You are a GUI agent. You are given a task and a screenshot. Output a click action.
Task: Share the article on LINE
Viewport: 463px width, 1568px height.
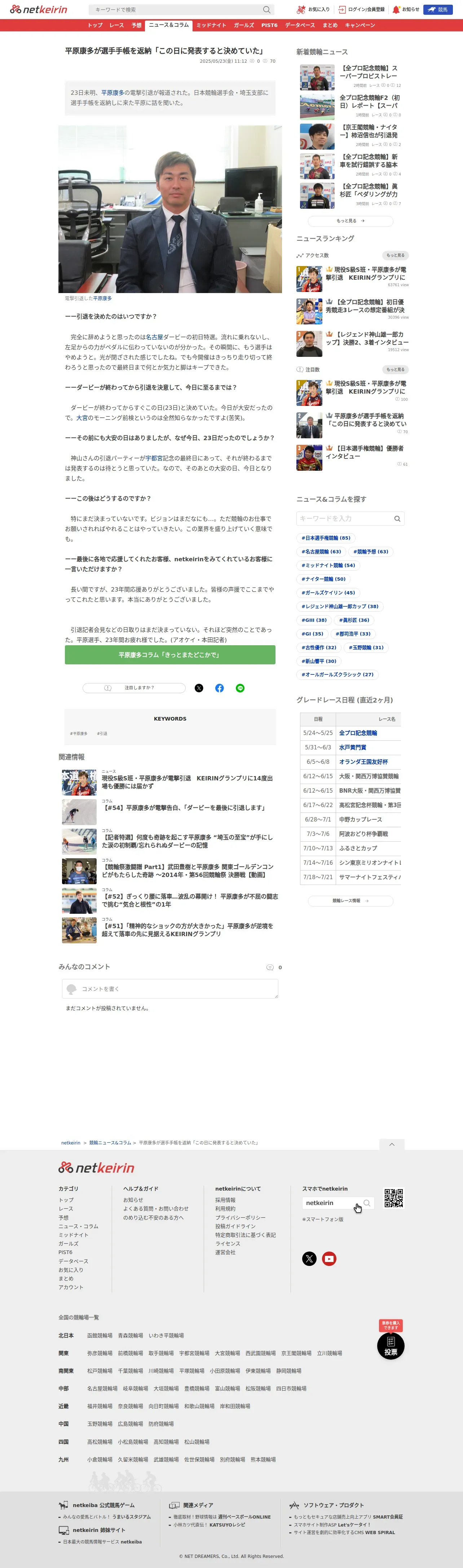[240, 688]
